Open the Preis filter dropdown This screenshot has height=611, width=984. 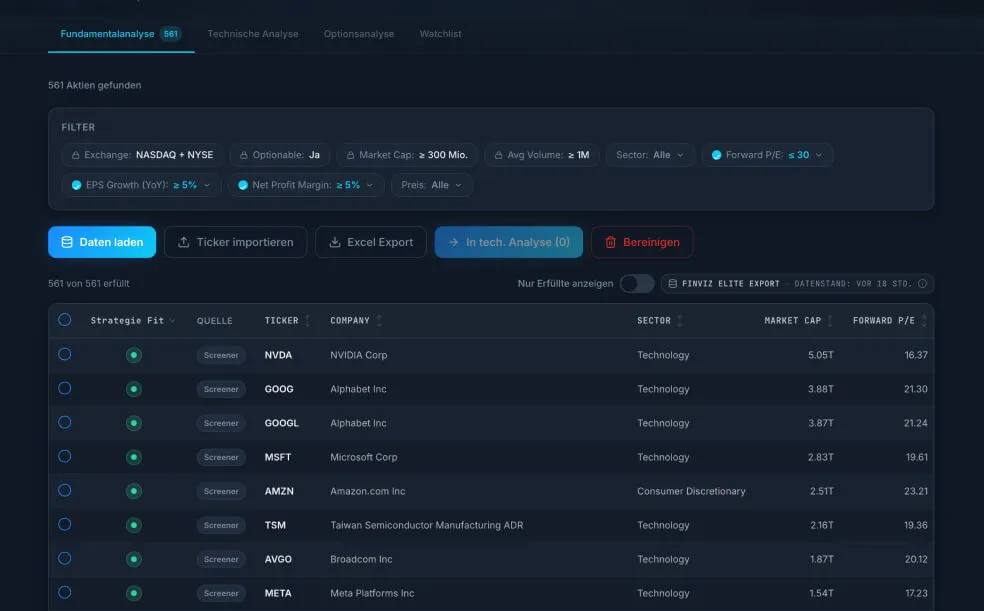pyautogui.click(x=432, y=185)
